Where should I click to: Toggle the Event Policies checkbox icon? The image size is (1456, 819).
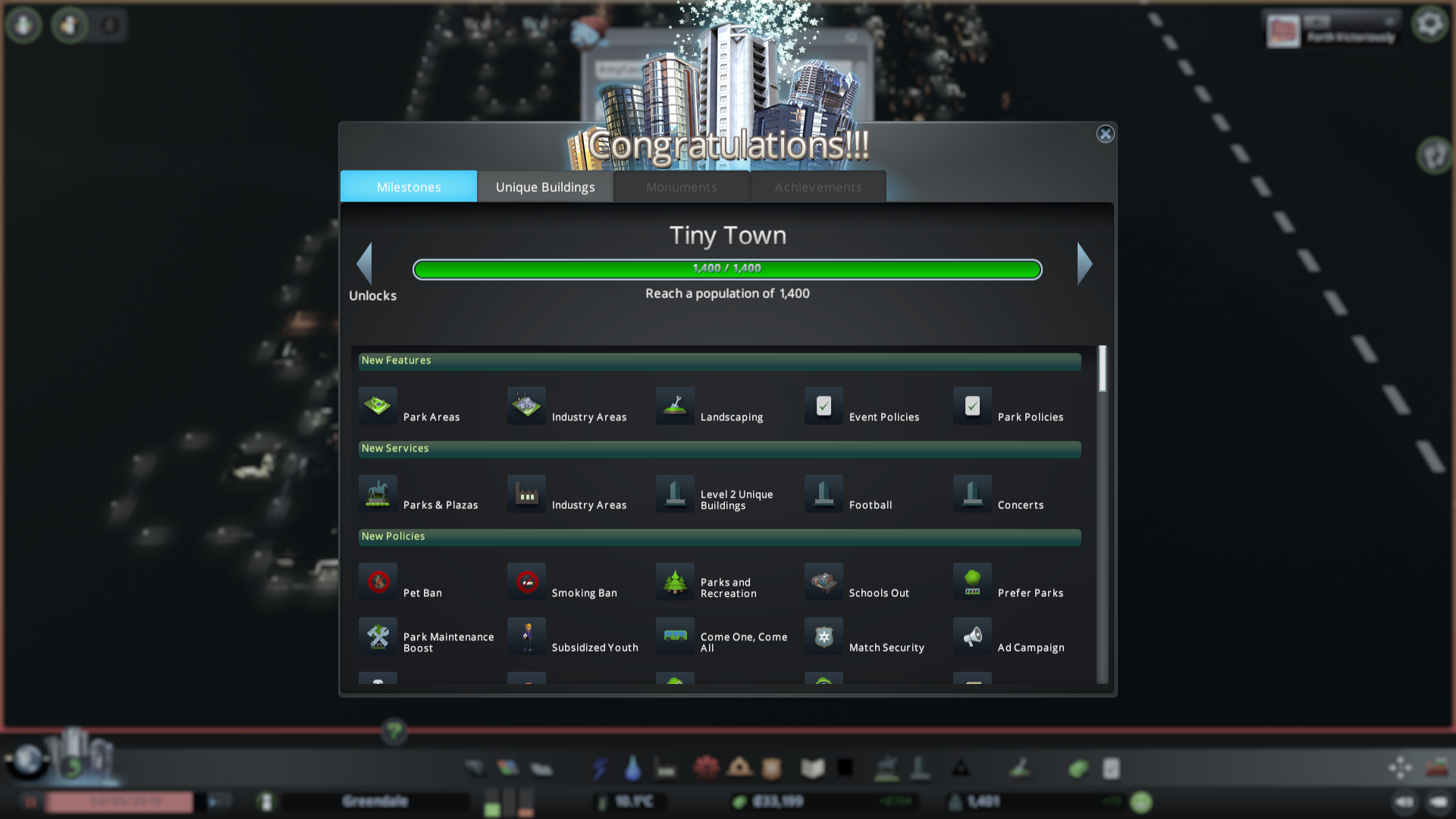click(823, 406)
